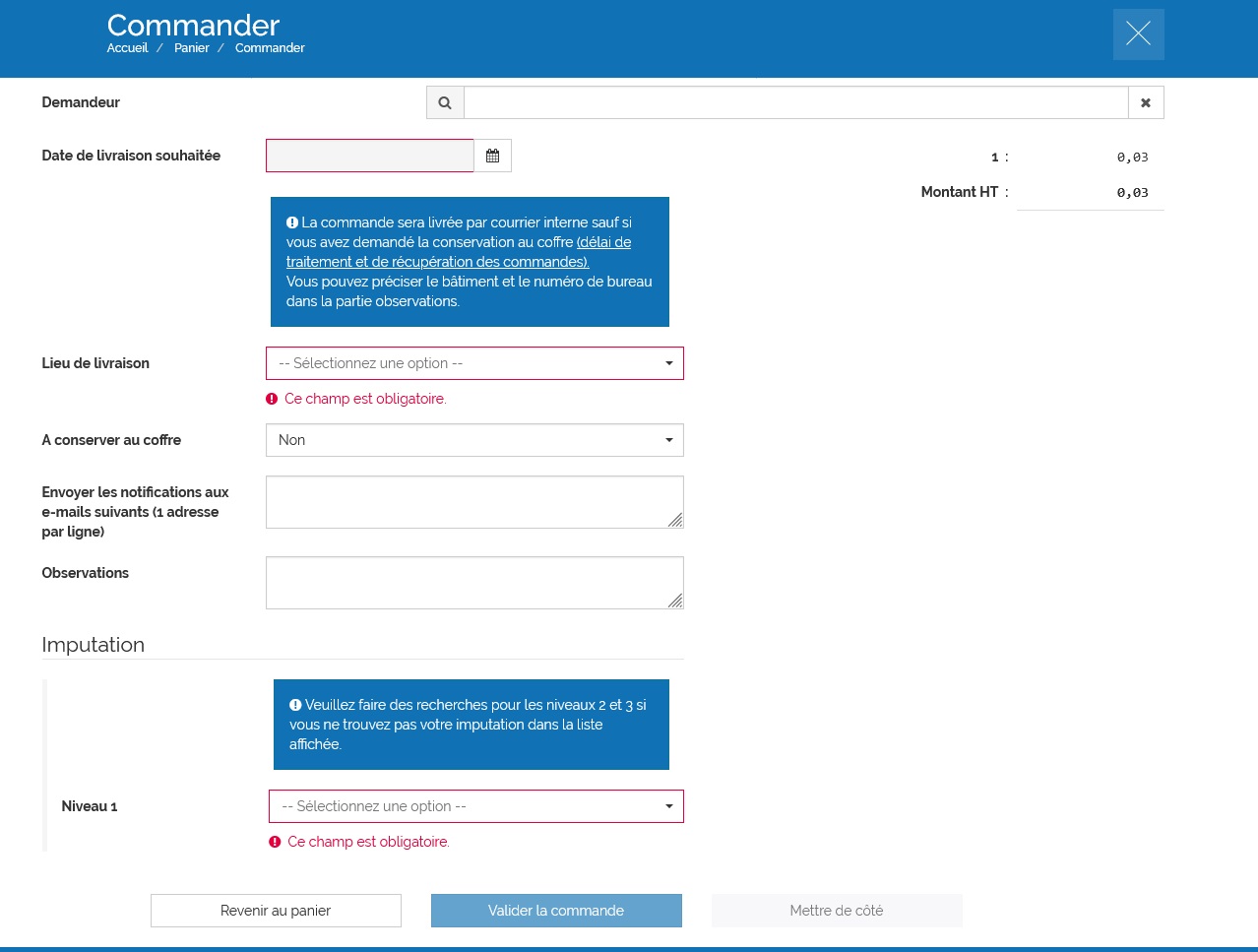Open the calendar date picker icon
Image resolution: width=1258 pixels, height=952 pixels.
pos(492,156)
